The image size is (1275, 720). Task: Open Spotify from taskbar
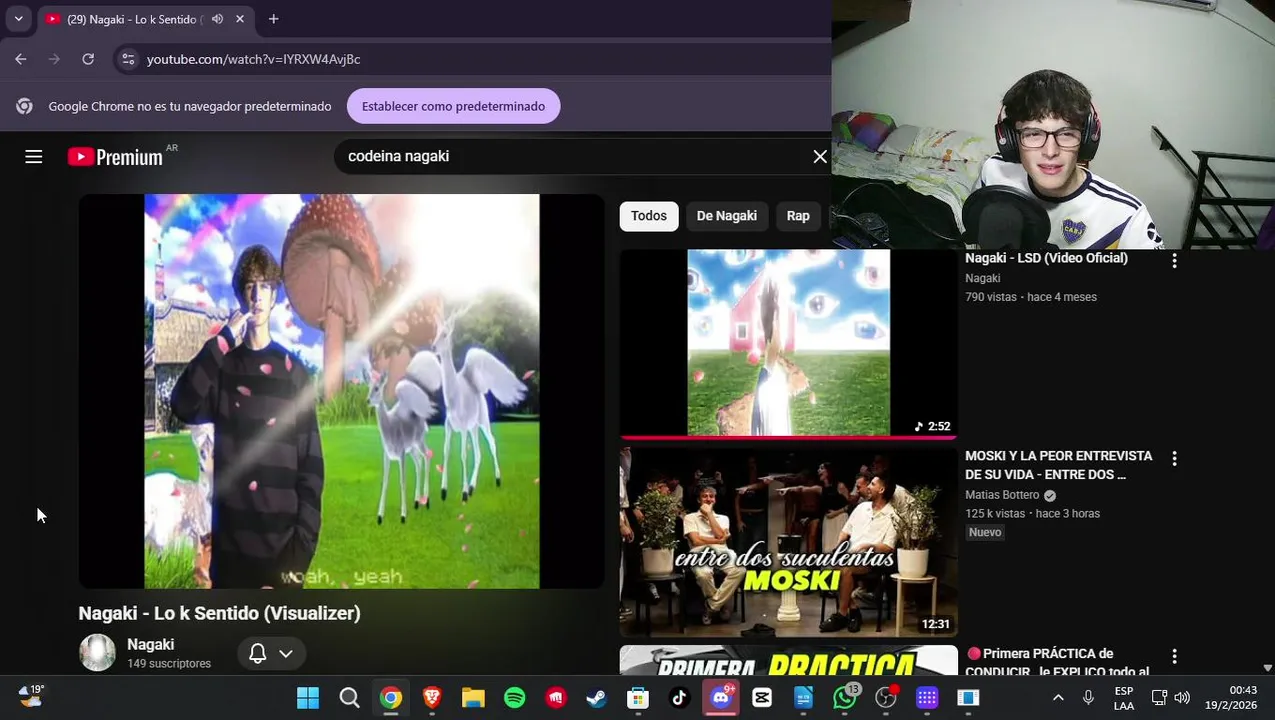[515, 698]
